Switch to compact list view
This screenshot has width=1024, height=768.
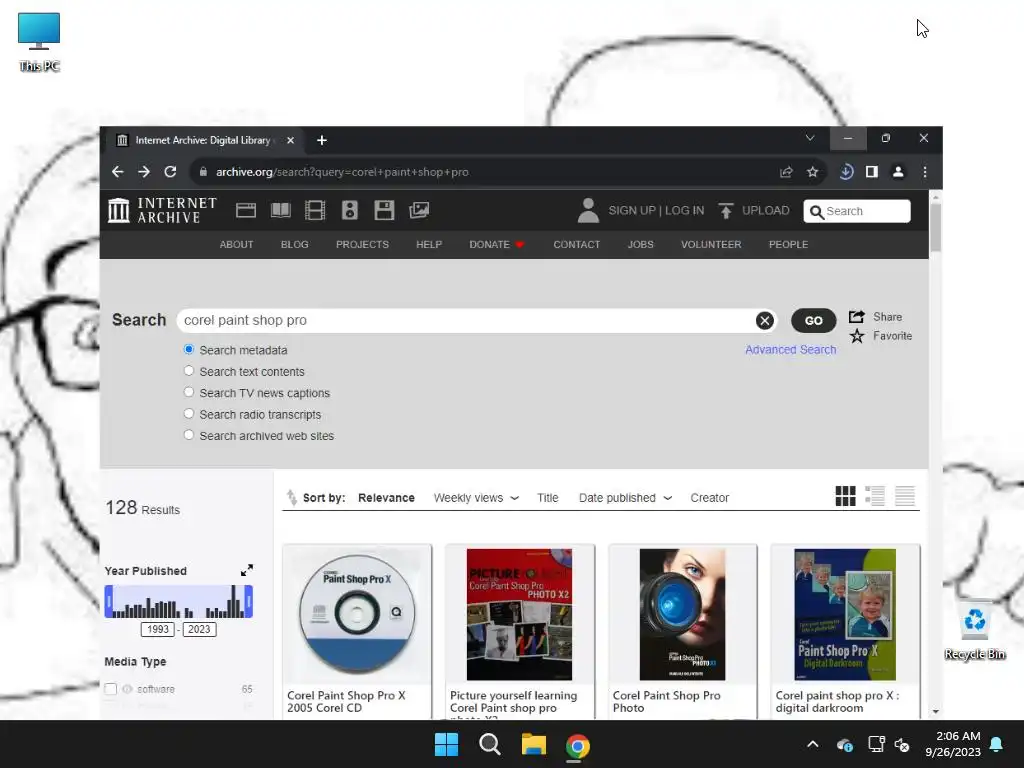pyautogui.click(x=904, y=496)
